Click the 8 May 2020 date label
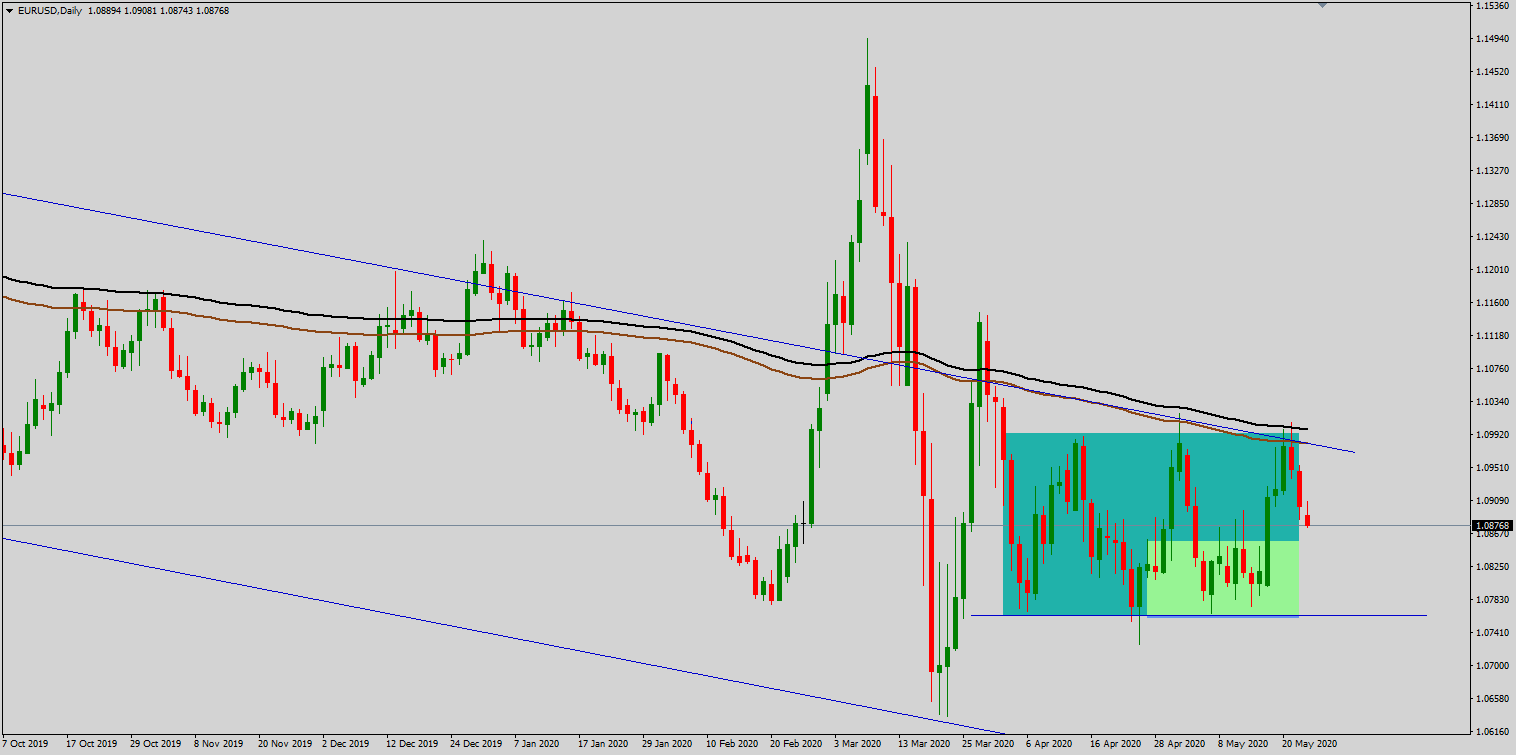This screenshot has height=755, width=1516. 1241,745
